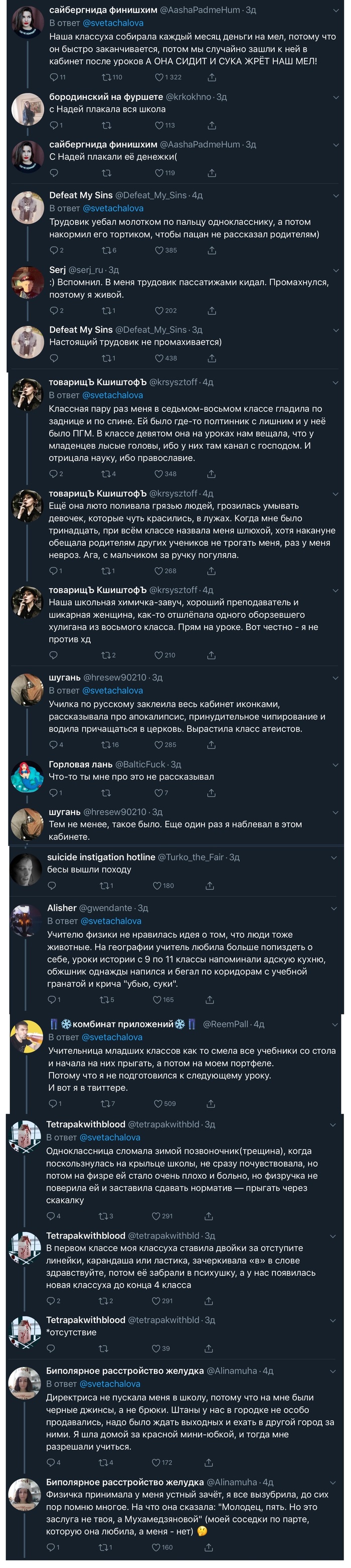Screen dimensions: 351x1568
Task: Reply to the Serj tweet about pliers
Action: coord(54,310)
